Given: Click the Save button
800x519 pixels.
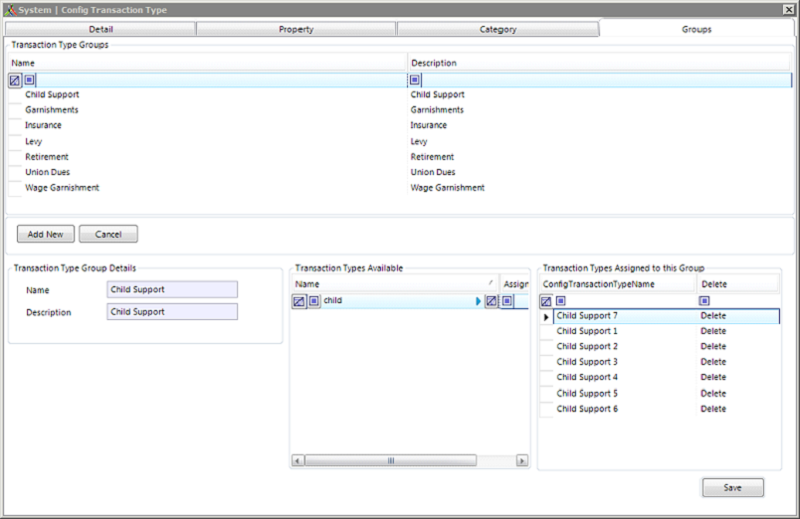Looking at the screenshot, I should [x=733, y=487].
